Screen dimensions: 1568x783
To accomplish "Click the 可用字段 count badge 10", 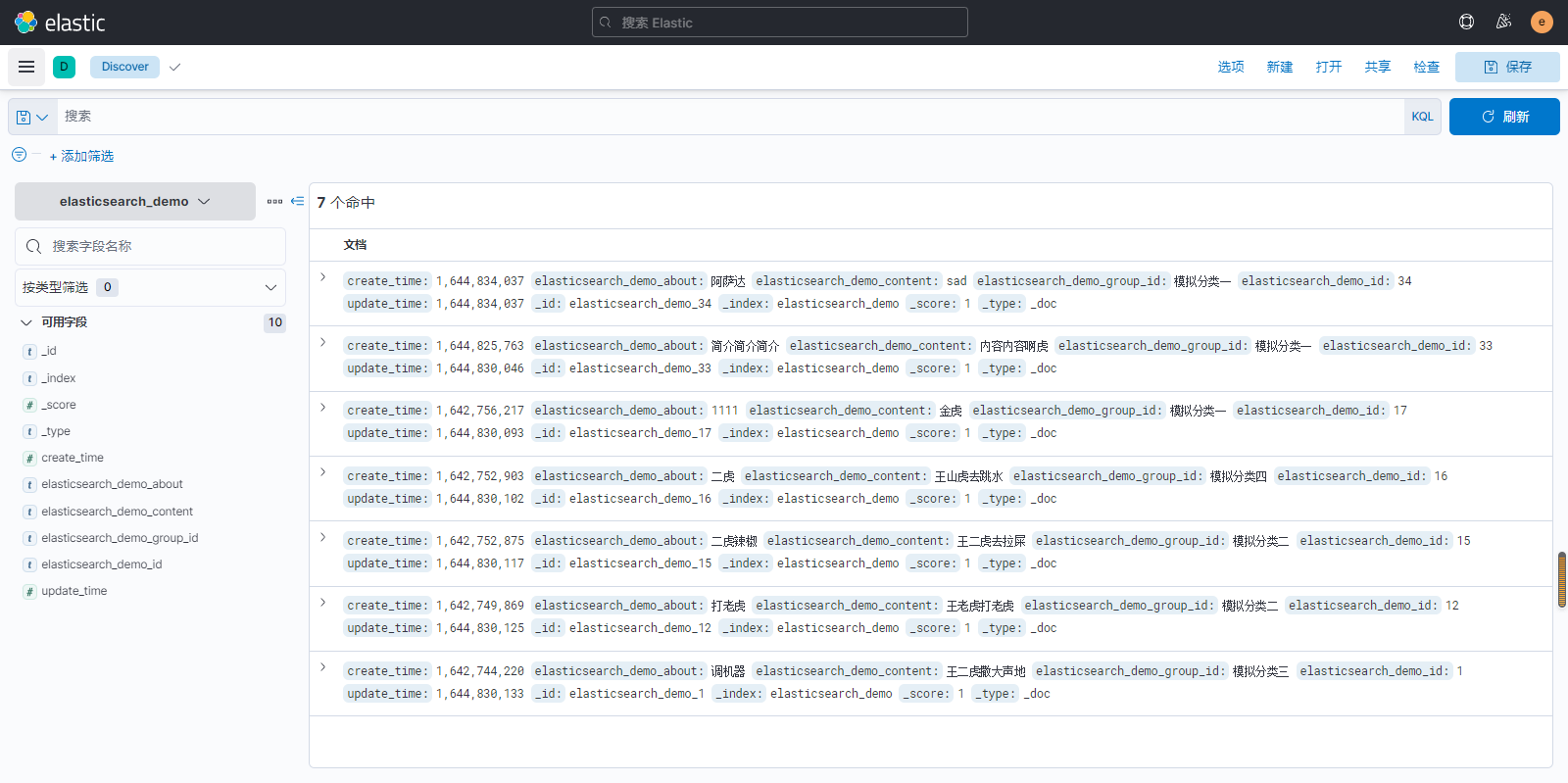I will coord(275,322).
